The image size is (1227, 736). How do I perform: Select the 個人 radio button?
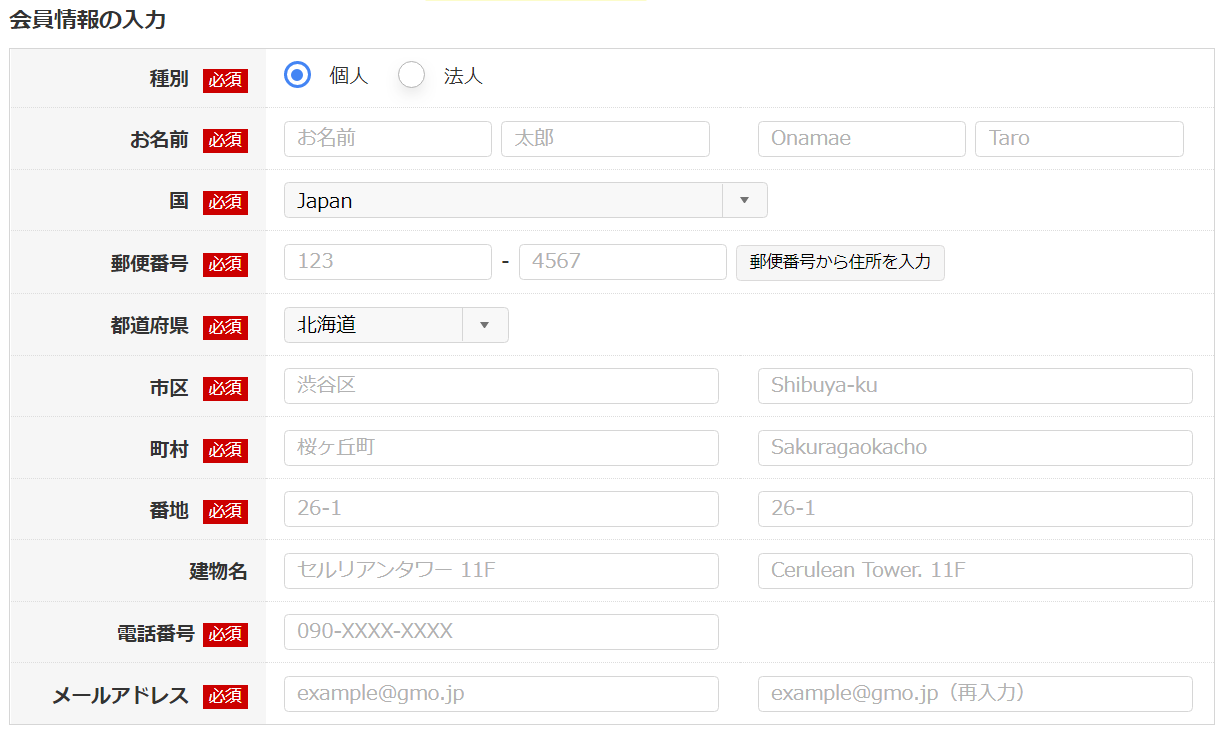pos(298,75)
